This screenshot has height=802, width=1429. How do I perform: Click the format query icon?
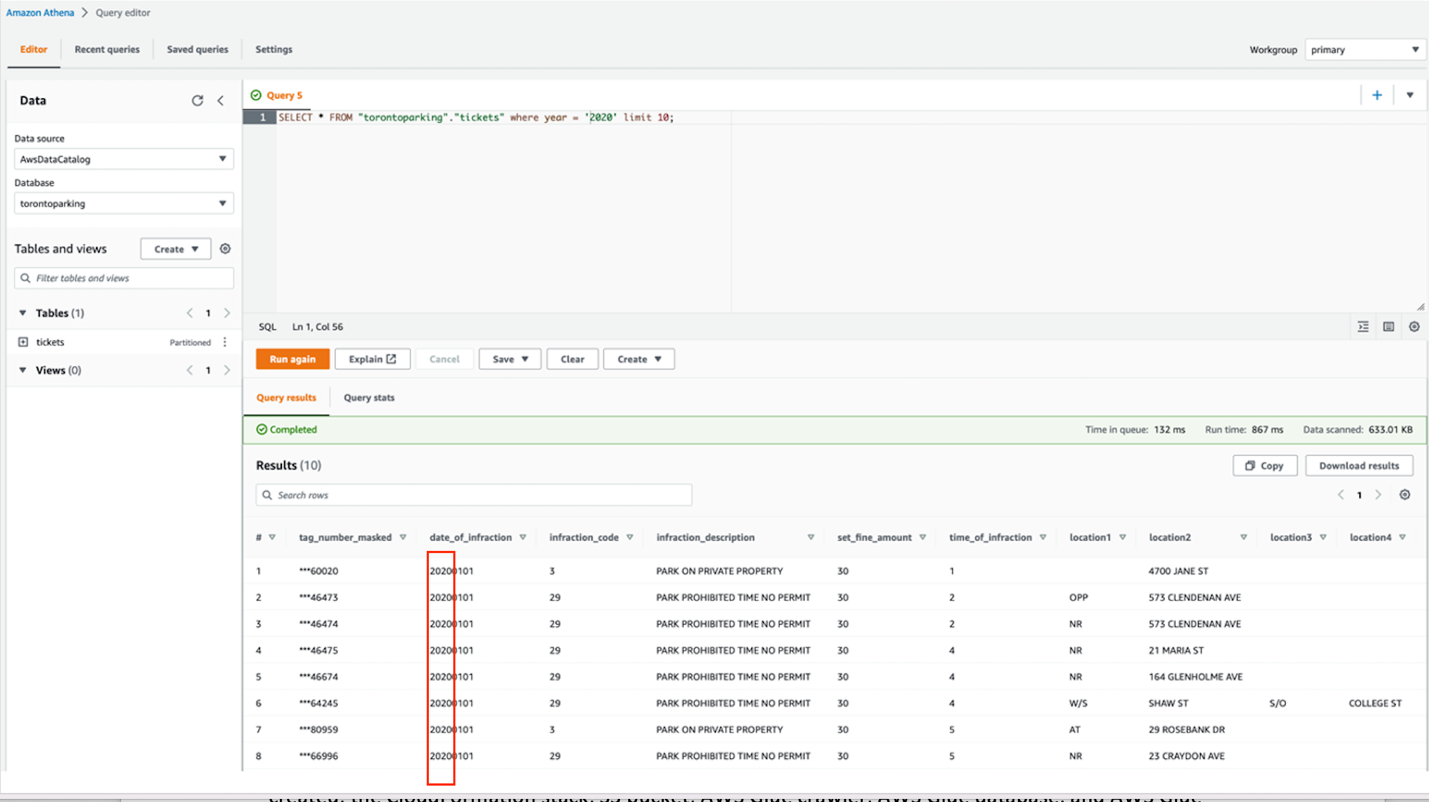point(1363,327)
